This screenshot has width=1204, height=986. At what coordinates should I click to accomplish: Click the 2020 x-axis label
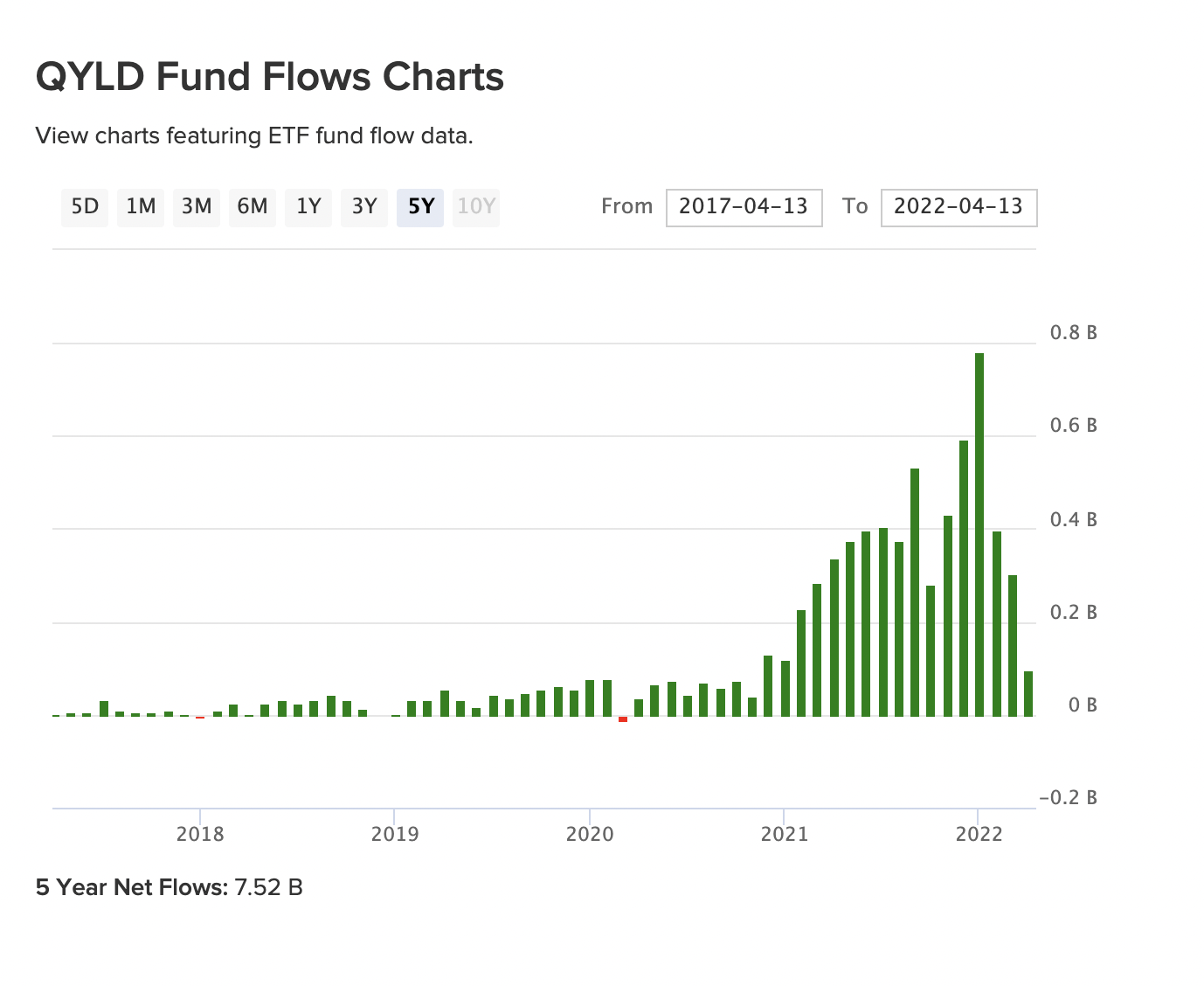(x=590, y=834)
